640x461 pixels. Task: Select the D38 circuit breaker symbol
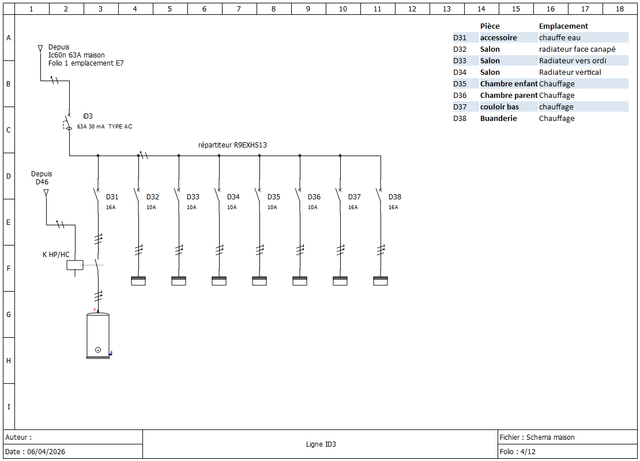click(x=380, y=196)
